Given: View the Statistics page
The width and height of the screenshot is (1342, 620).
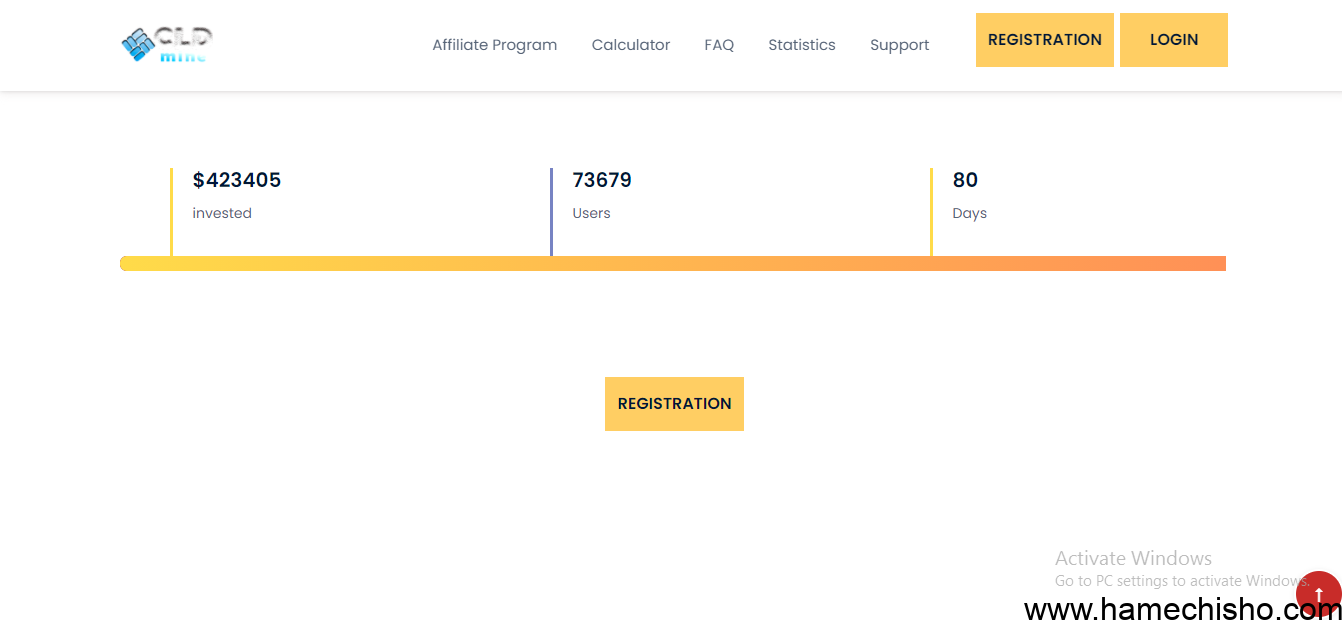Looking at the screenshot, I should [x=801, y=45].
